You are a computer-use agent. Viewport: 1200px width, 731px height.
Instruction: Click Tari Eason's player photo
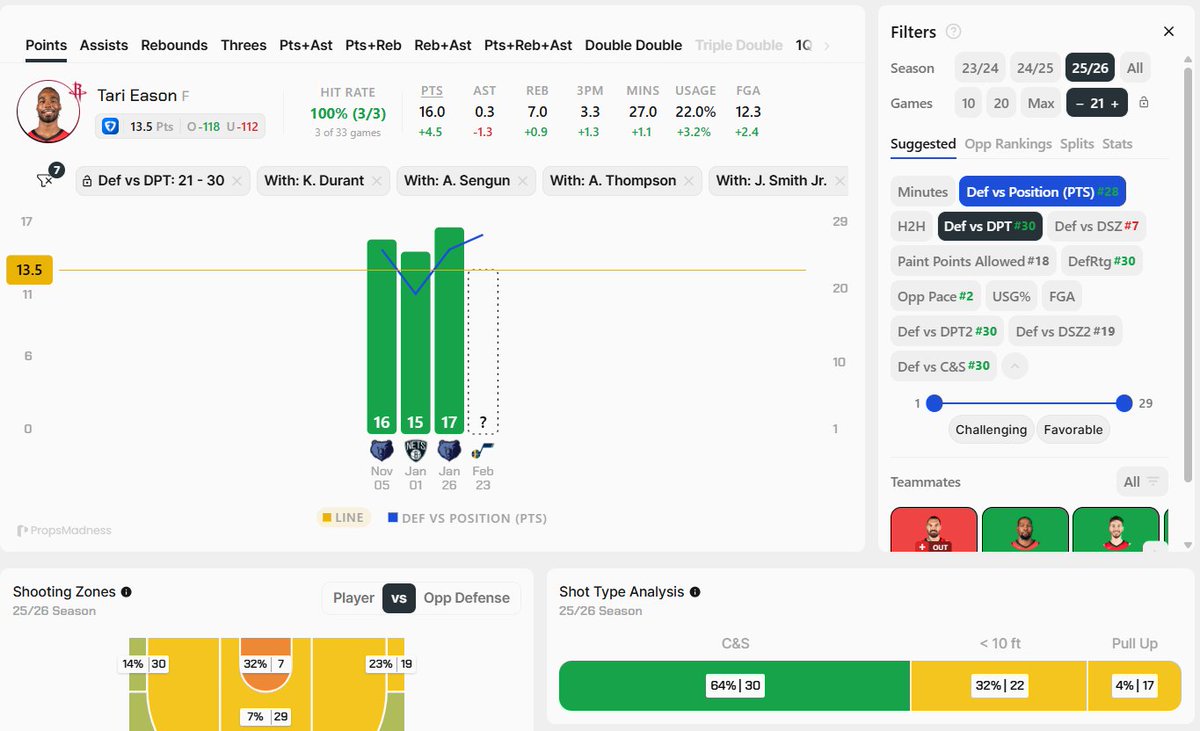click(48, 111)
